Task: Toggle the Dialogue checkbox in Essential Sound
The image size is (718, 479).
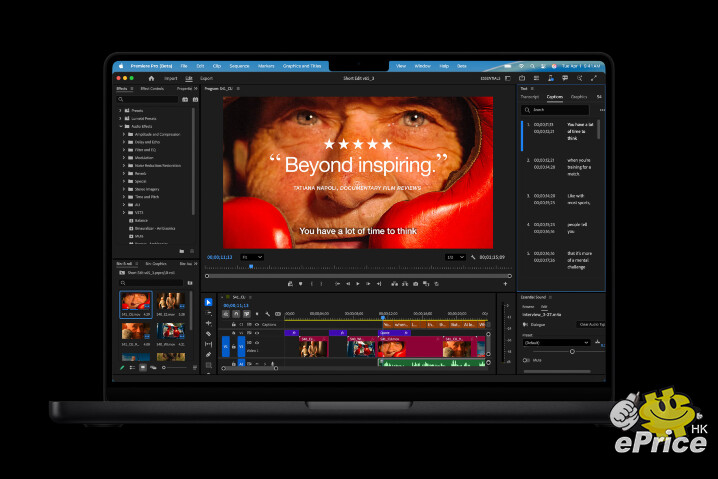Action: coord(526,324)
